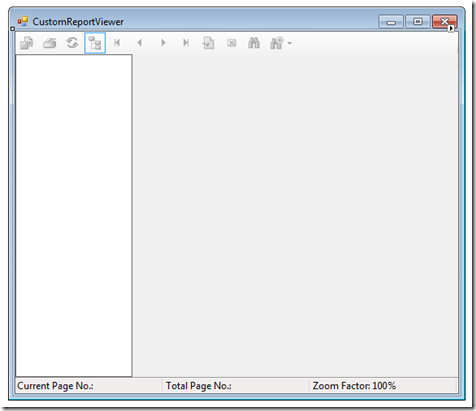Expand the Zoom dropdown arrow
Screen dimensions: 476x411
(290, 43)
